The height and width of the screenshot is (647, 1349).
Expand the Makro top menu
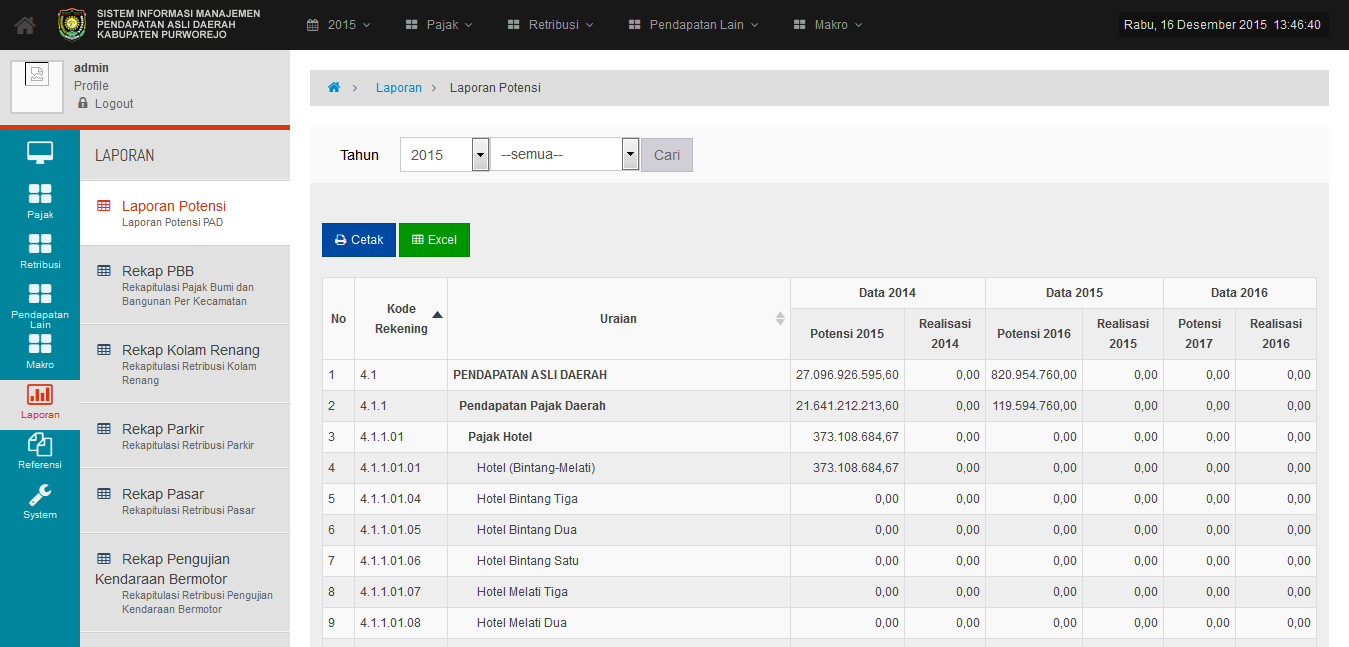[x=827, y=25]
